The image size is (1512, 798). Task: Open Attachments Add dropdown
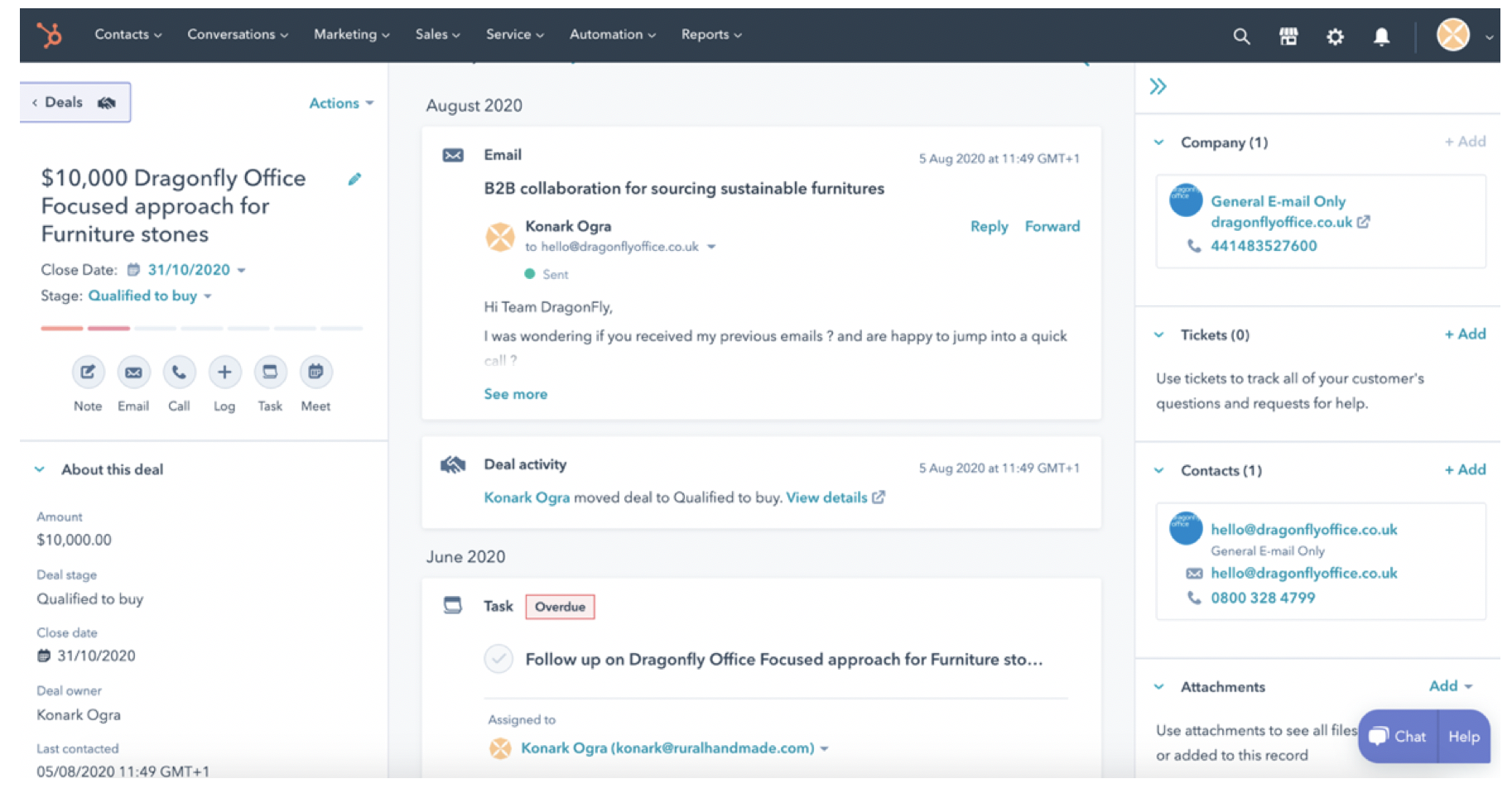pyautogui.click(x=1451, y=686)
